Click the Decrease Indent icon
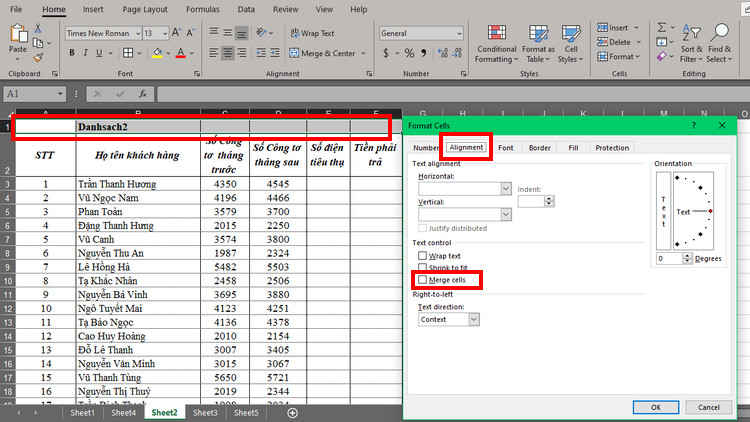 pos(261,53)
